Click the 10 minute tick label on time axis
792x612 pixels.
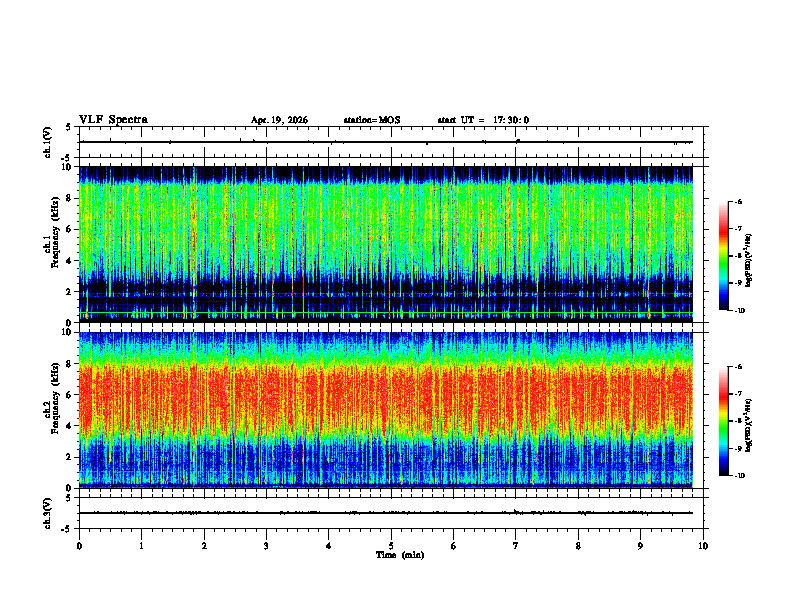[703, 546]
